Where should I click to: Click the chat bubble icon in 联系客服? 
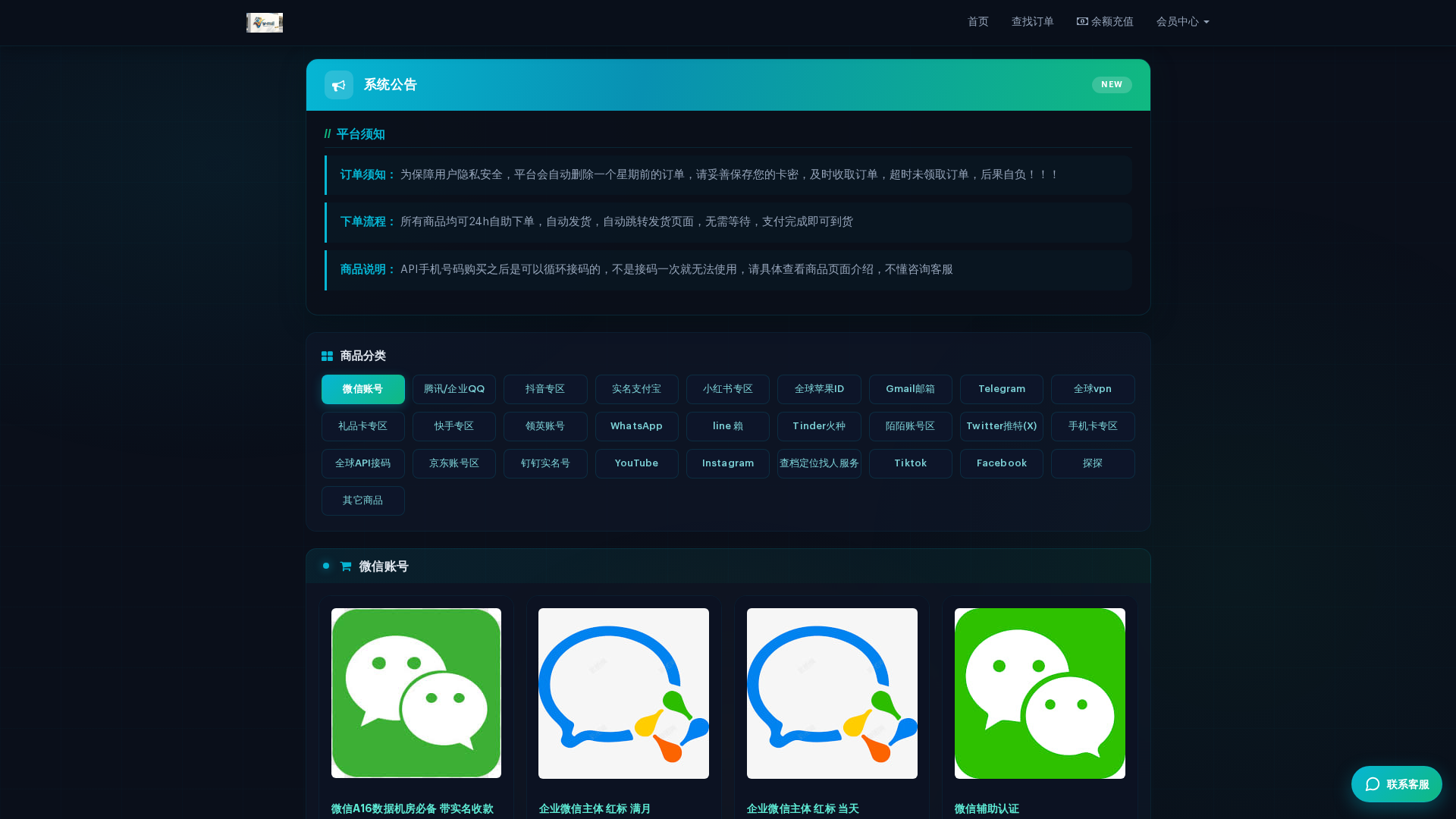(x=1373, y=784)
